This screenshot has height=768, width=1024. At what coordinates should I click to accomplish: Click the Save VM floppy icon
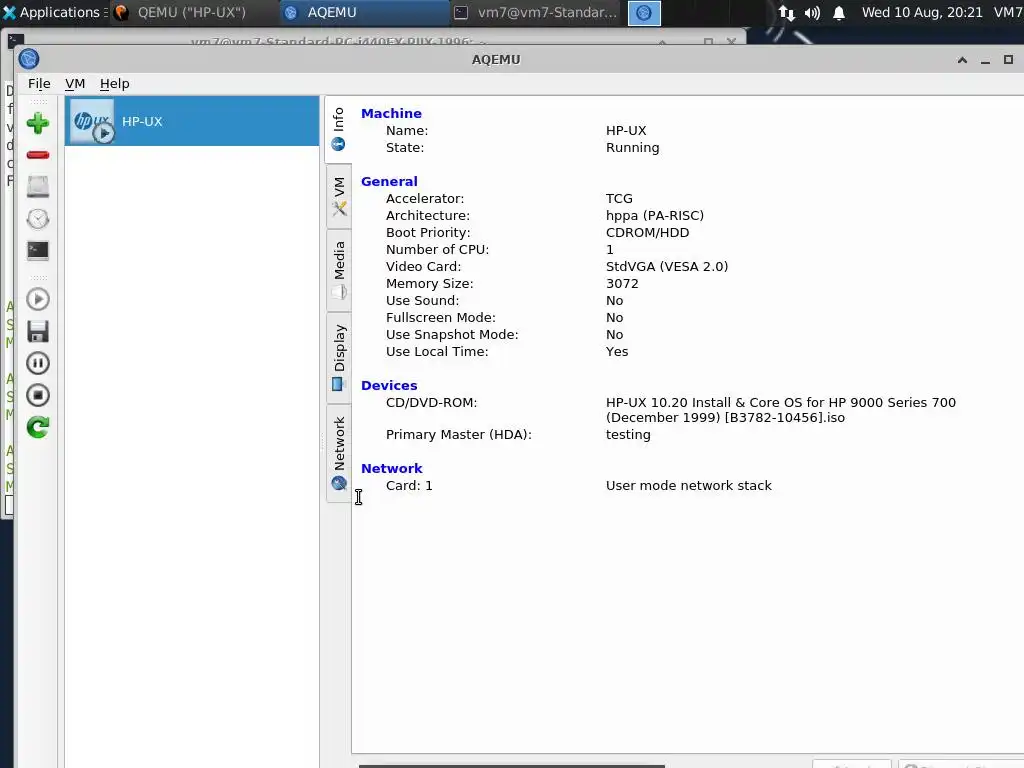[x=38, y=331]
